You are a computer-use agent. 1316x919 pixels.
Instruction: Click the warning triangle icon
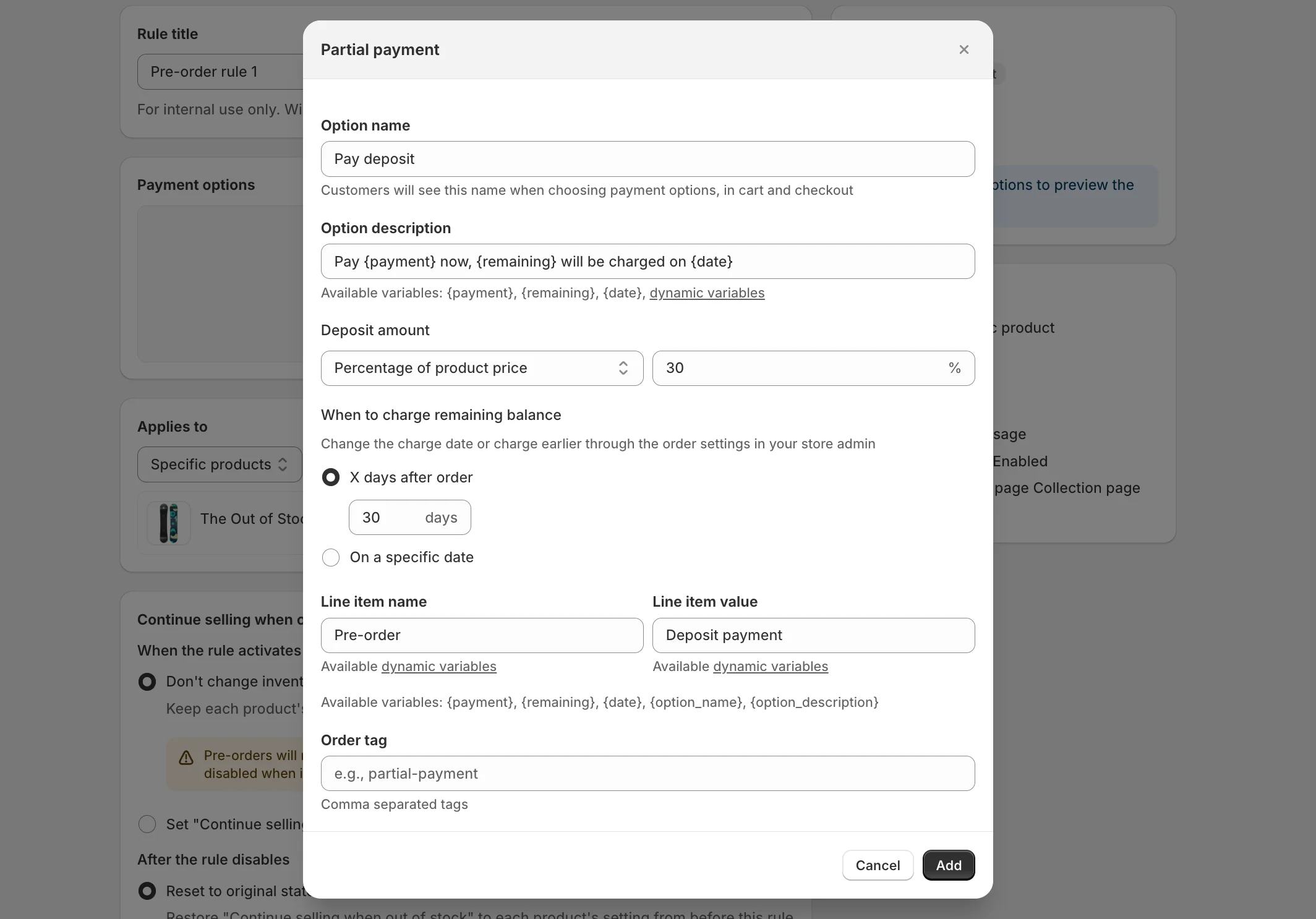click(186, 758)
